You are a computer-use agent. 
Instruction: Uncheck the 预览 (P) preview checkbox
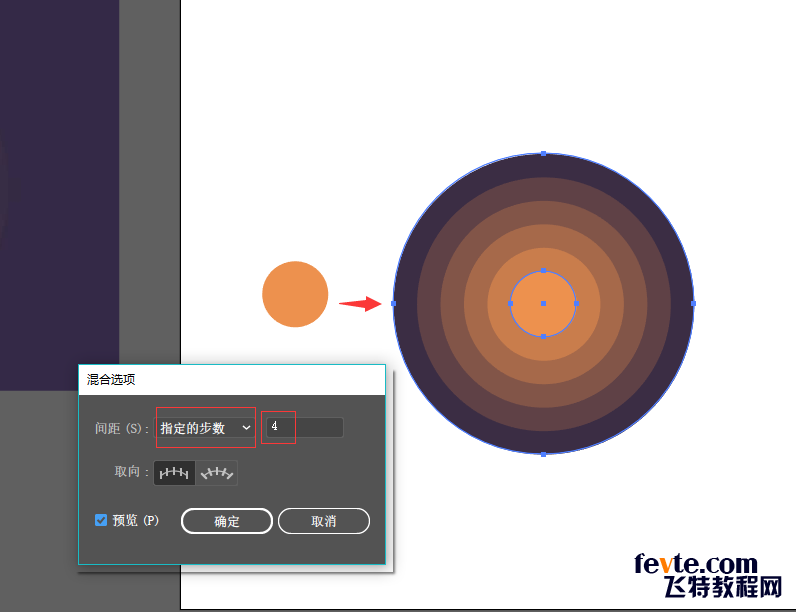pyautogui.click(x=101, y=520)
